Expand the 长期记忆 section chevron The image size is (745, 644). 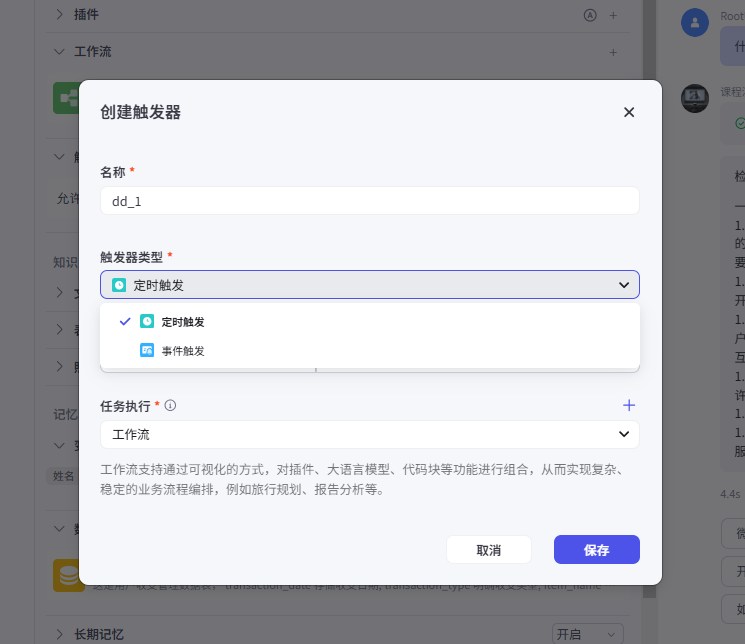(59, 634)
